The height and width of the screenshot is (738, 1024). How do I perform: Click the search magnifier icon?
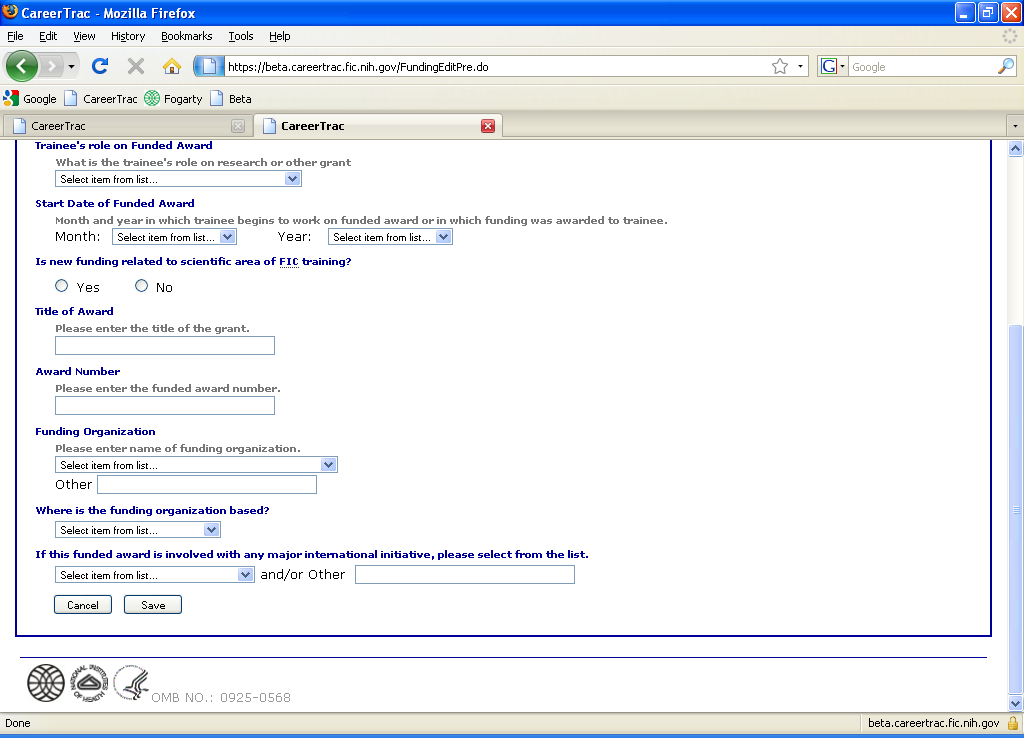[1006, 66]
